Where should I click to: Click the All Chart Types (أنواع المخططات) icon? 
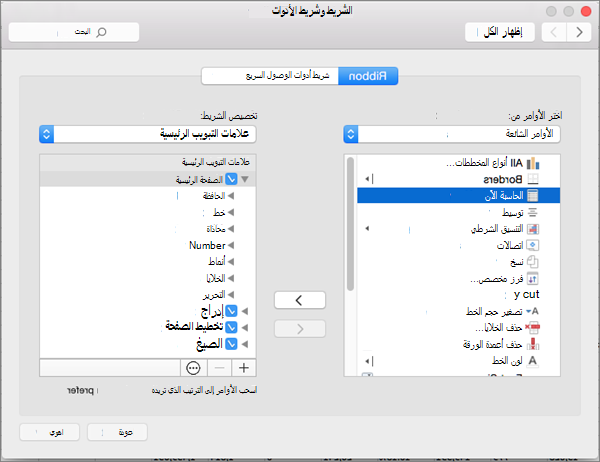[x=533, y=163]
